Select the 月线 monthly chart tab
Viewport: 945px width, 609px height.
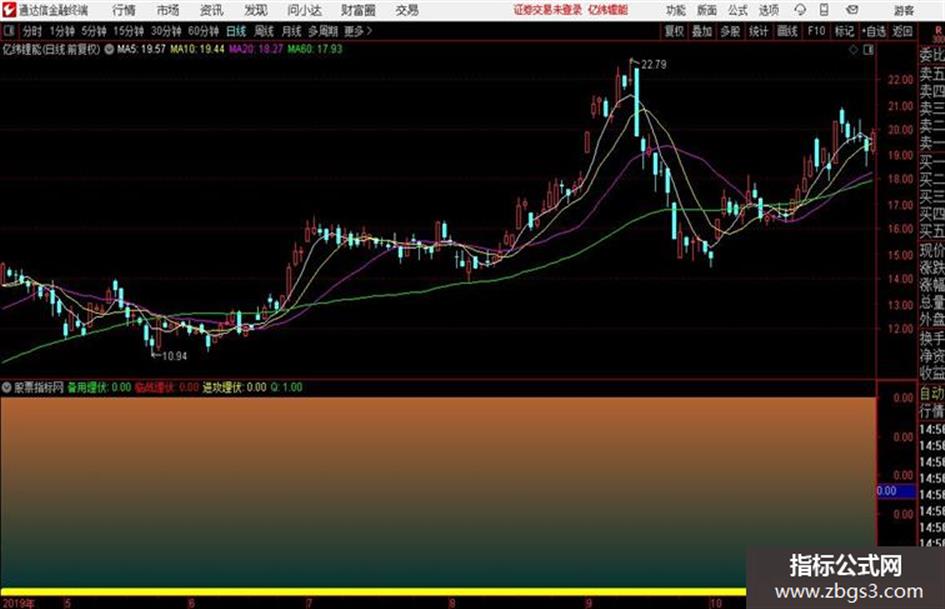pos(292,31)
